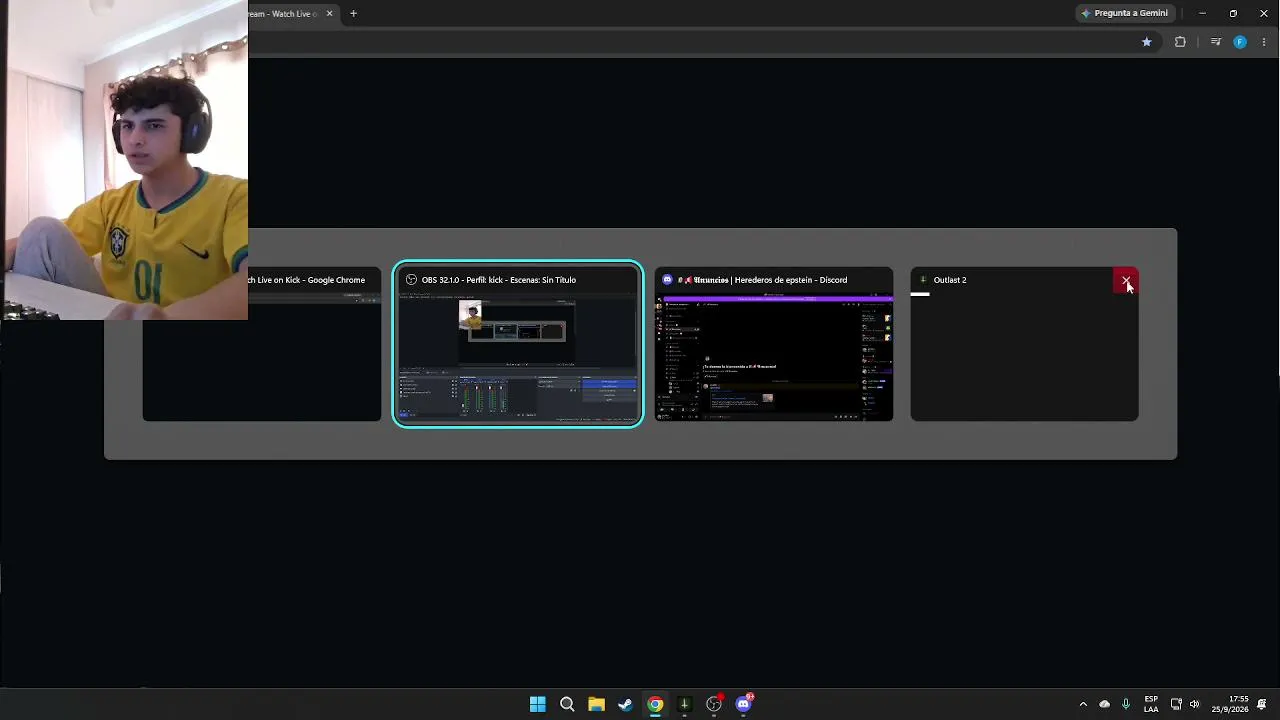Open Chrome's Extensions puzzle icon
The image size is (1280, 720).
[x=1180, y=42]
